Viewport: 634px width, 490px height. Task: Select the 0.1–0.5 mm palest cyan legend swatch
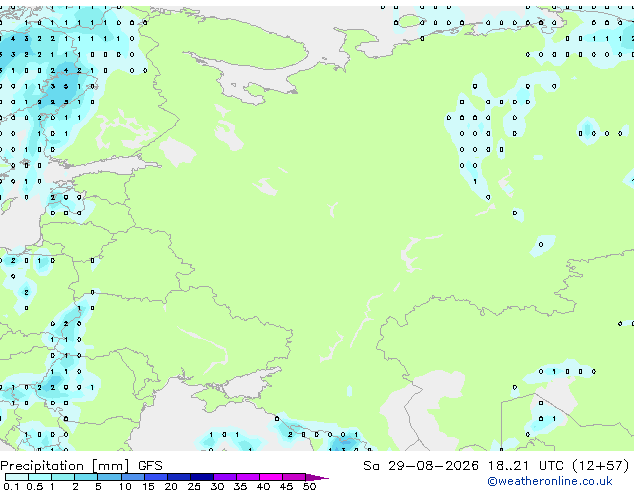17,477
